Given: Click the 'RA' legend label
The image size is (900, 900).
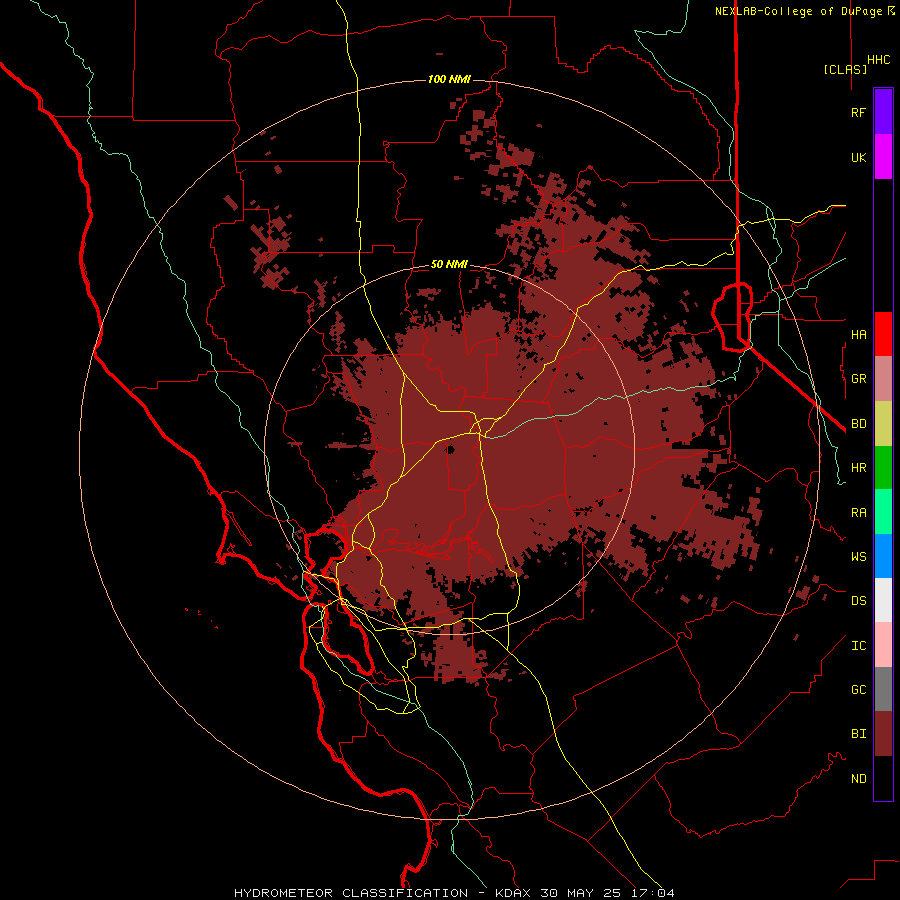Looking at the screenshot, I should tap(858, 513).
